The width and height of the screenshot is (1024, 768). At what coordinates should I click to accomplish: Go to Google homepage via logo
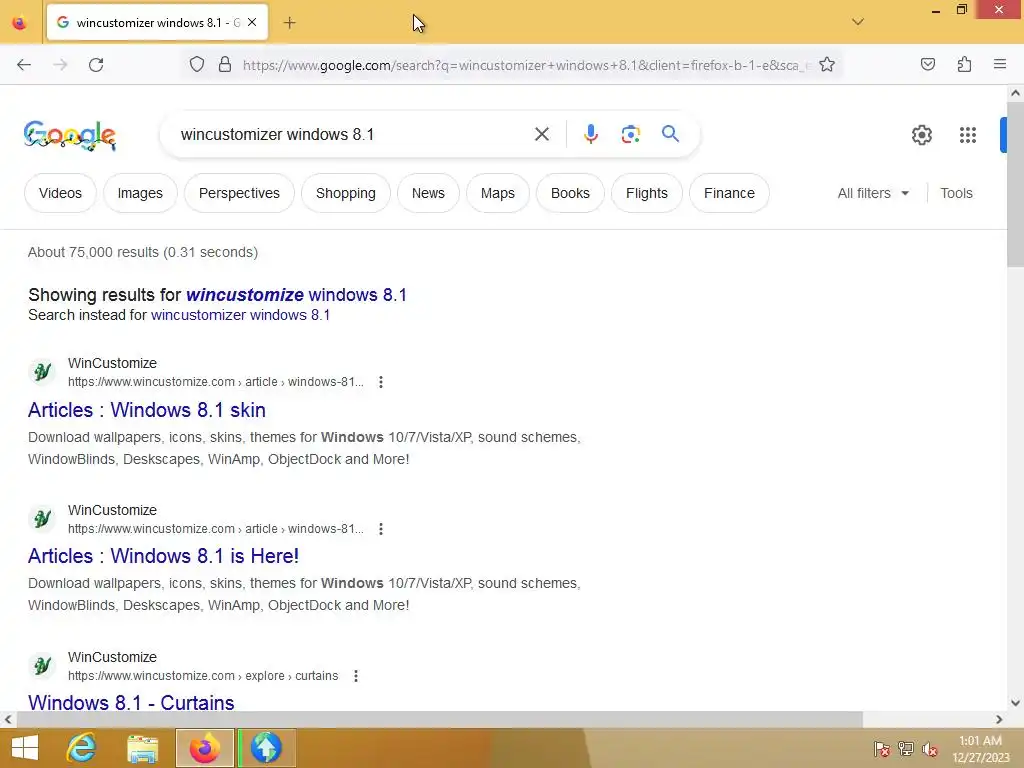(70, 136)
